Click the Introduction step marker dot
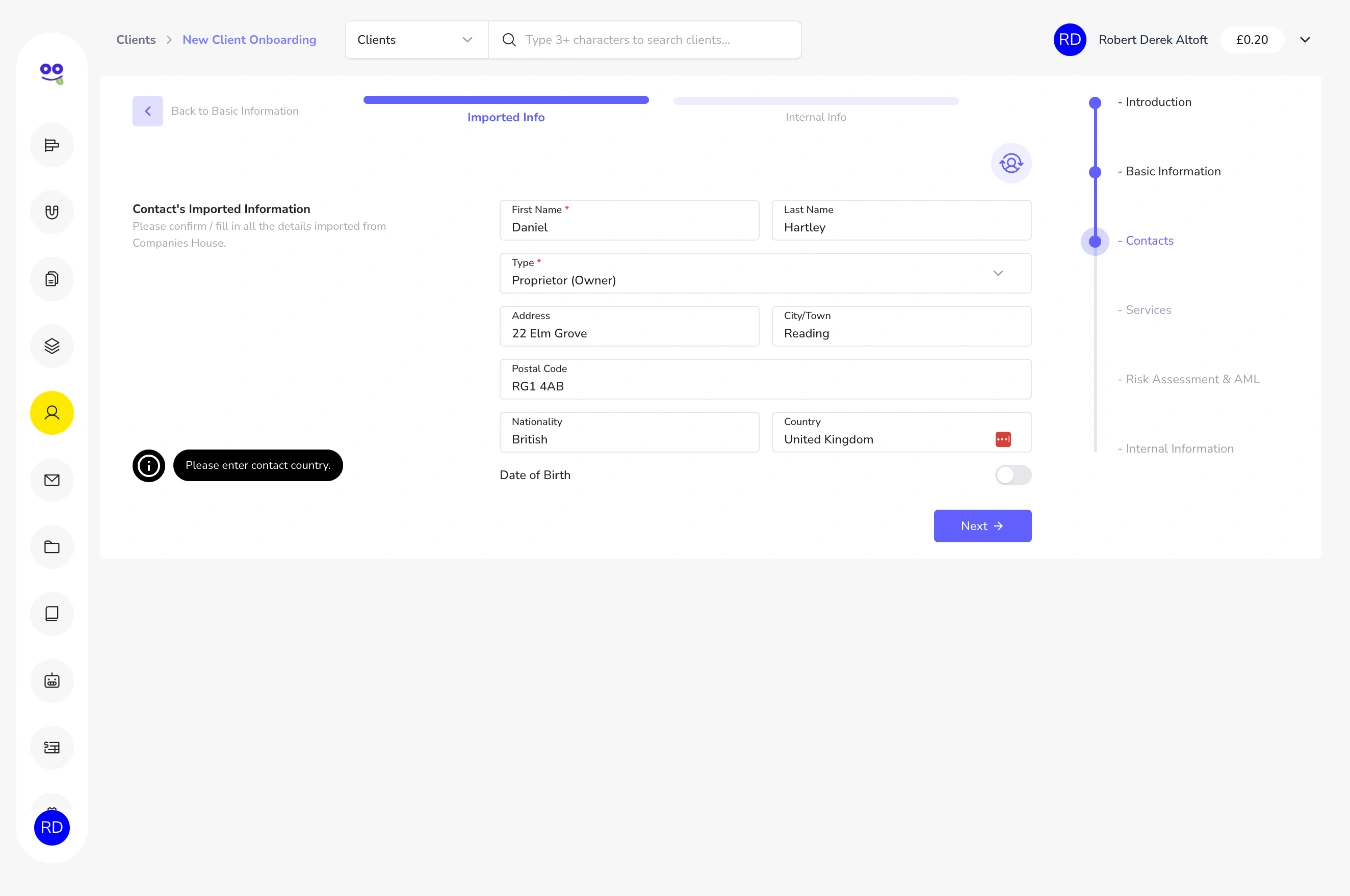The image size is (1350, 896). (1095, 102)
